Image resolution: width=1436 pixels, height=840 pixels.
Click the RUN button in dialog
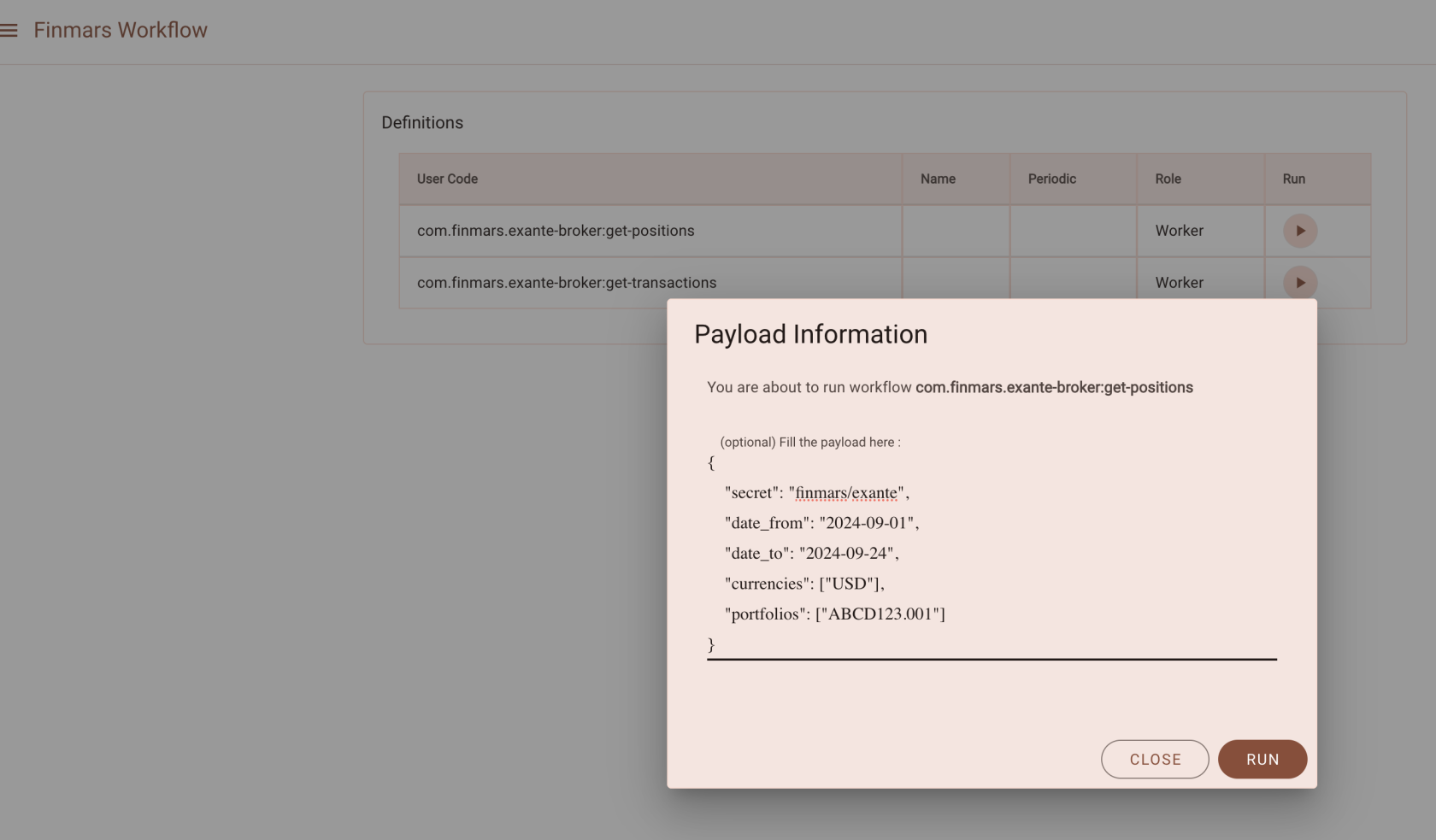click(x=1262, y=759)
